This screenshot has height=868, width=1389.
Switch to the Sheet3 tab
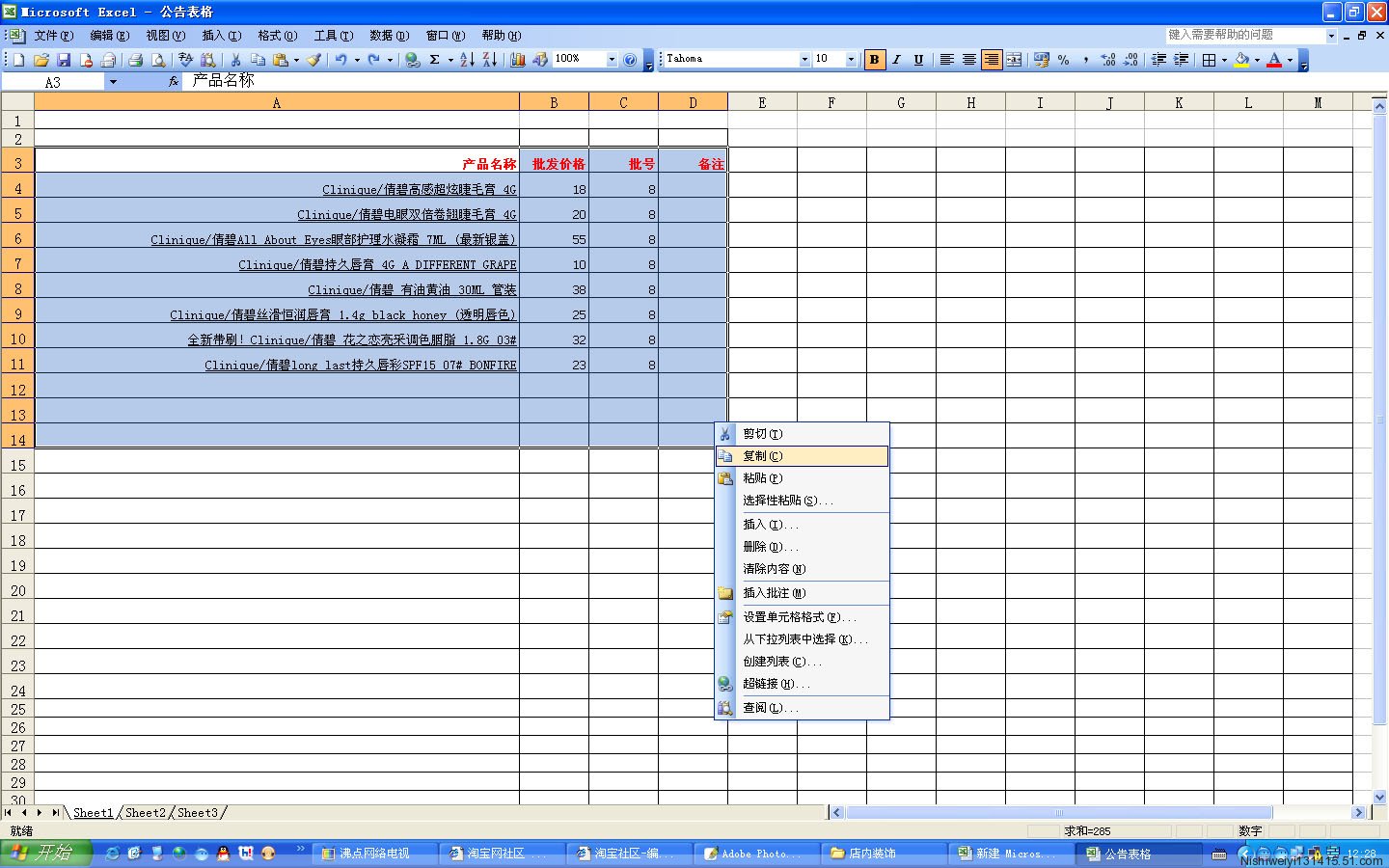[x=198, y=813]
